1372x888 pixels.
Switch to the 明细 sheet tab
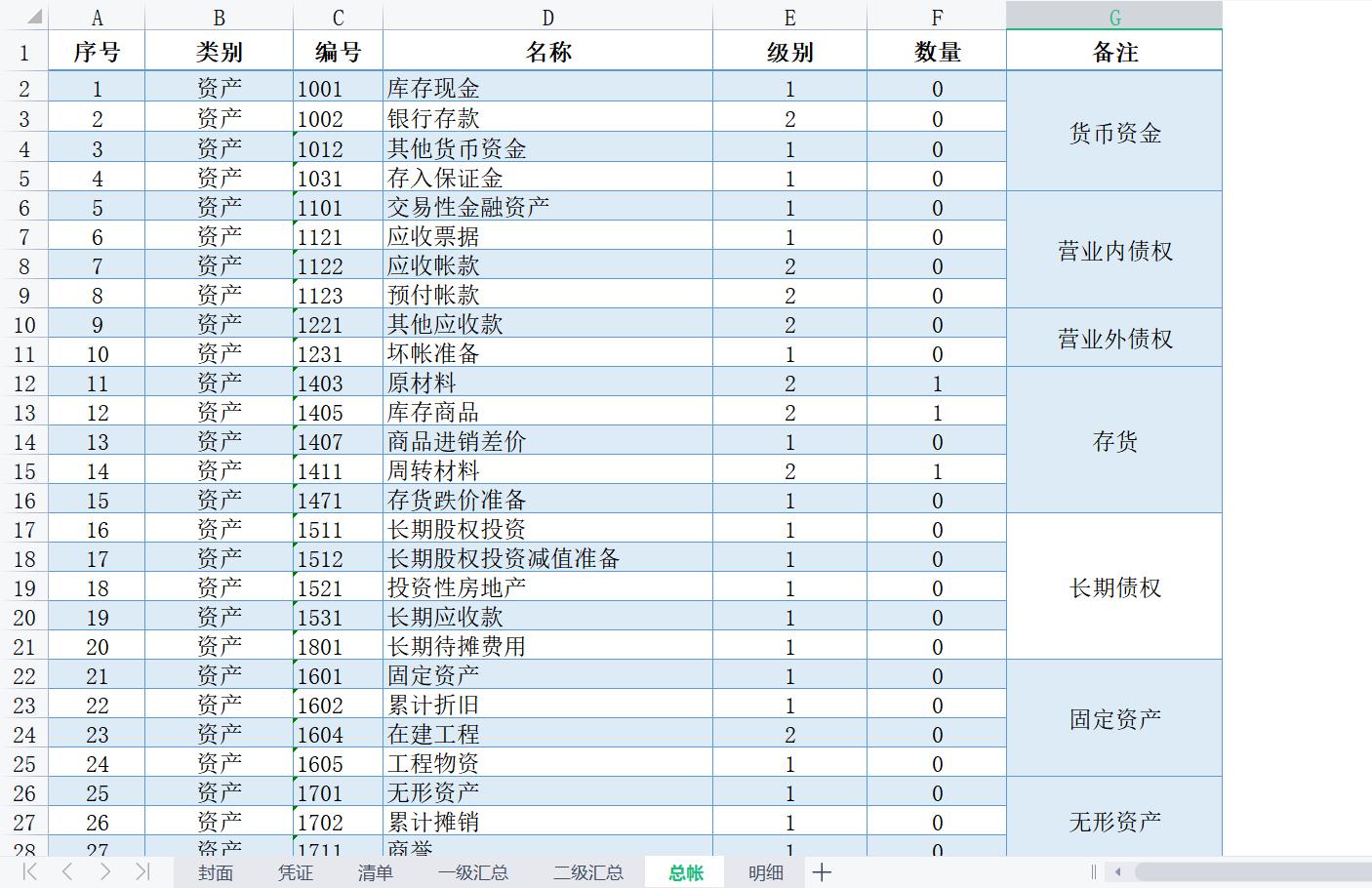(x=765, y=873)
